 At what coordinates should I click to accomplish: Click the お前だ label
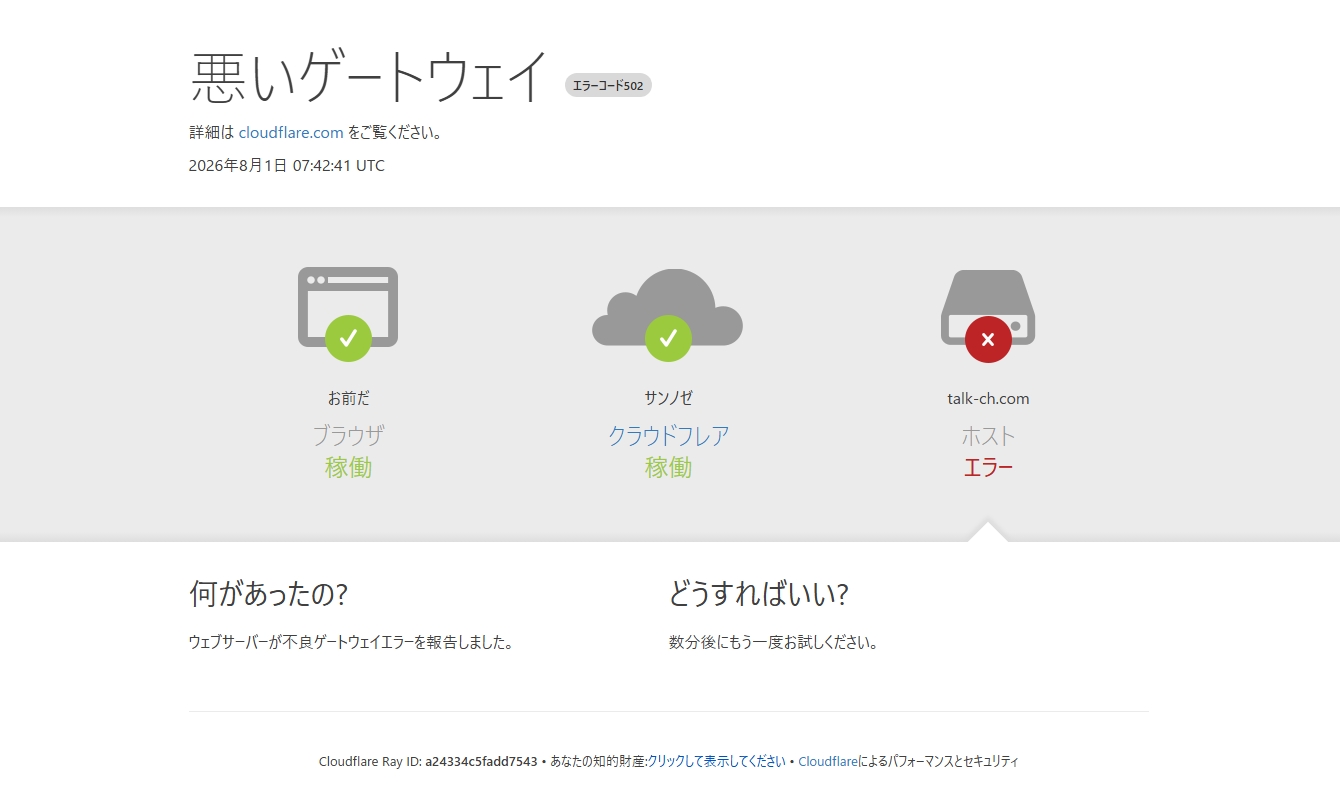pos(348,398)
